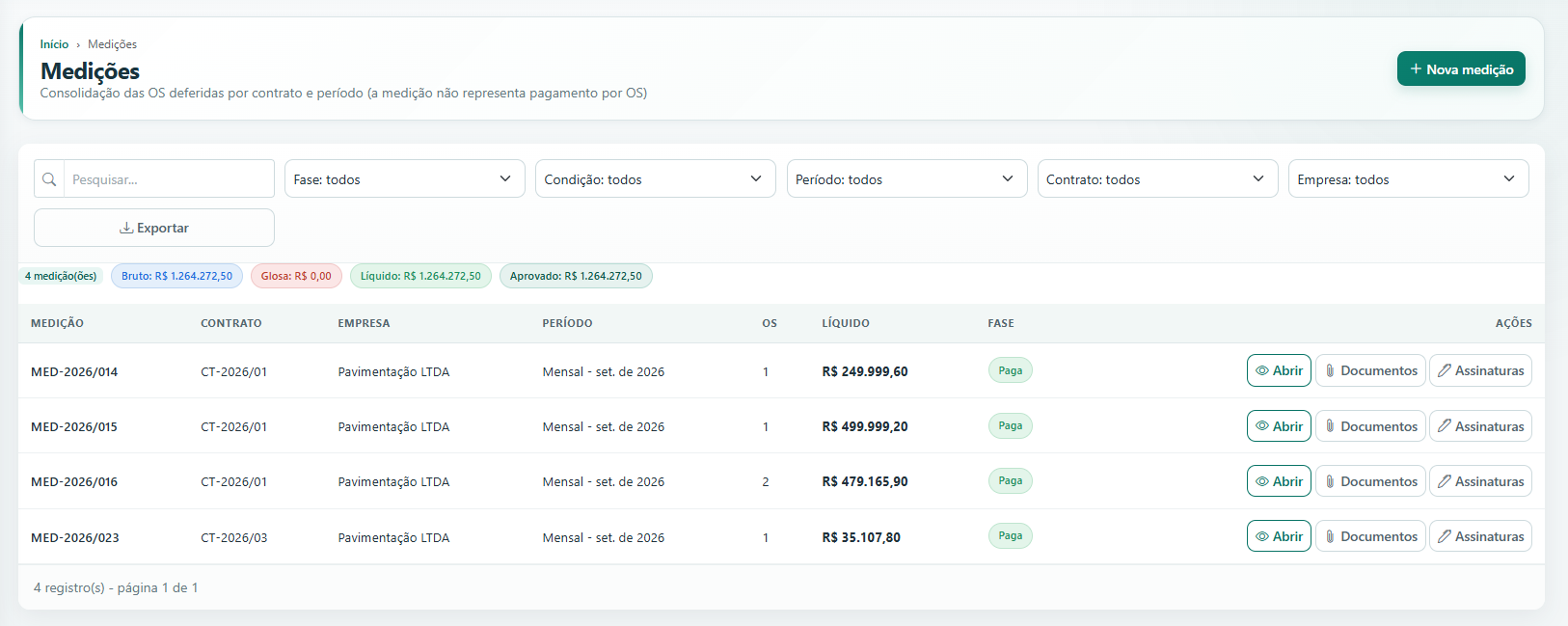Image resolution: width=1568 pixels, height=626 pixels.
Task: Sort by the MEDIÇÃO column header
Action: (x=57, y=323)
